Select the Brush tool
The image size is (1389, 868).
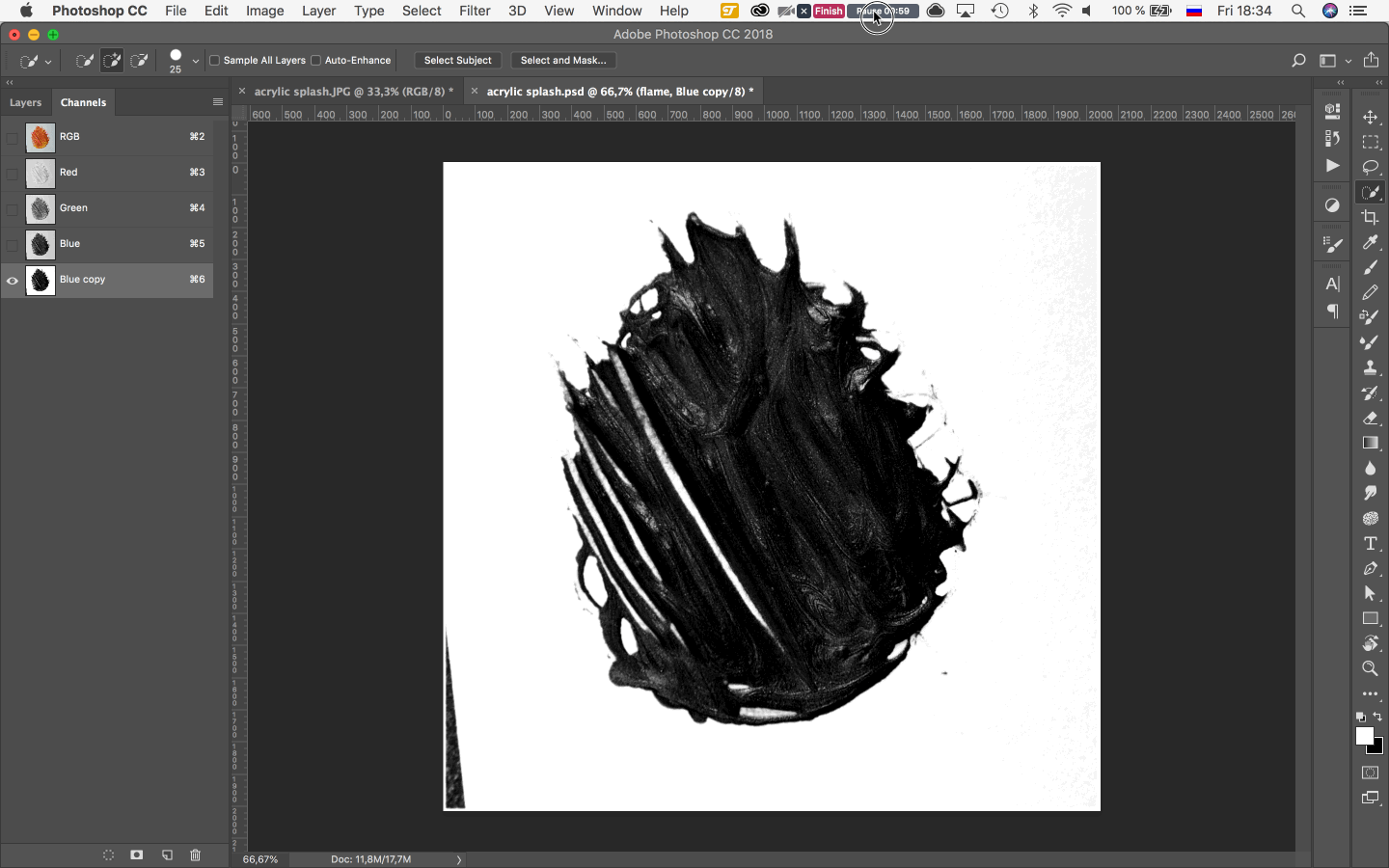[1371, 267]
